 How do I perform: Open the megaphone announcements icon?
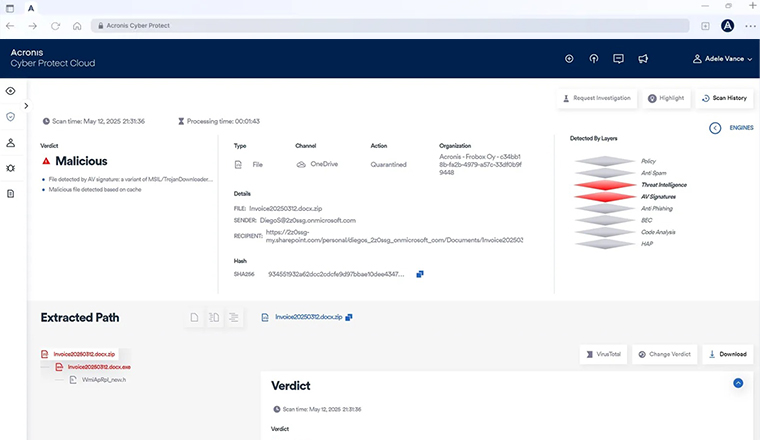click(643, 59)
